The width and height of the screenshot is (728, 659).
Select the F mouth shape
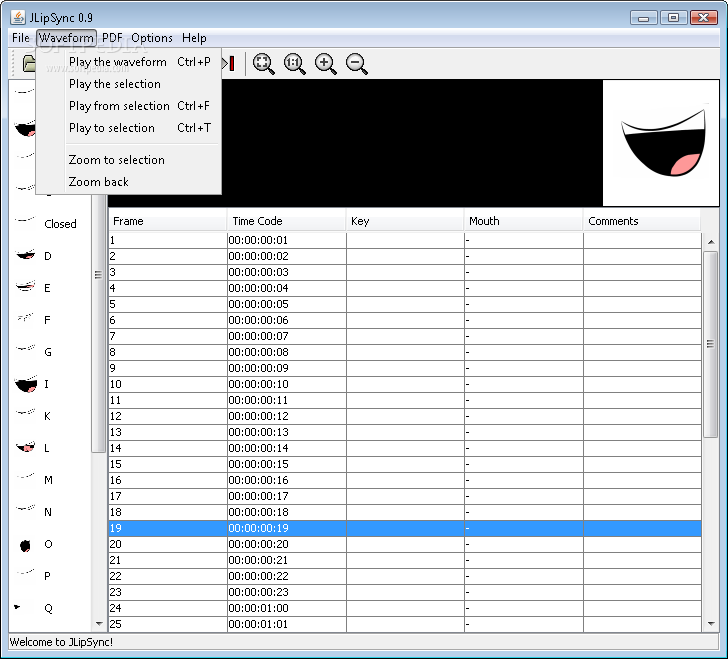point(33,320)
